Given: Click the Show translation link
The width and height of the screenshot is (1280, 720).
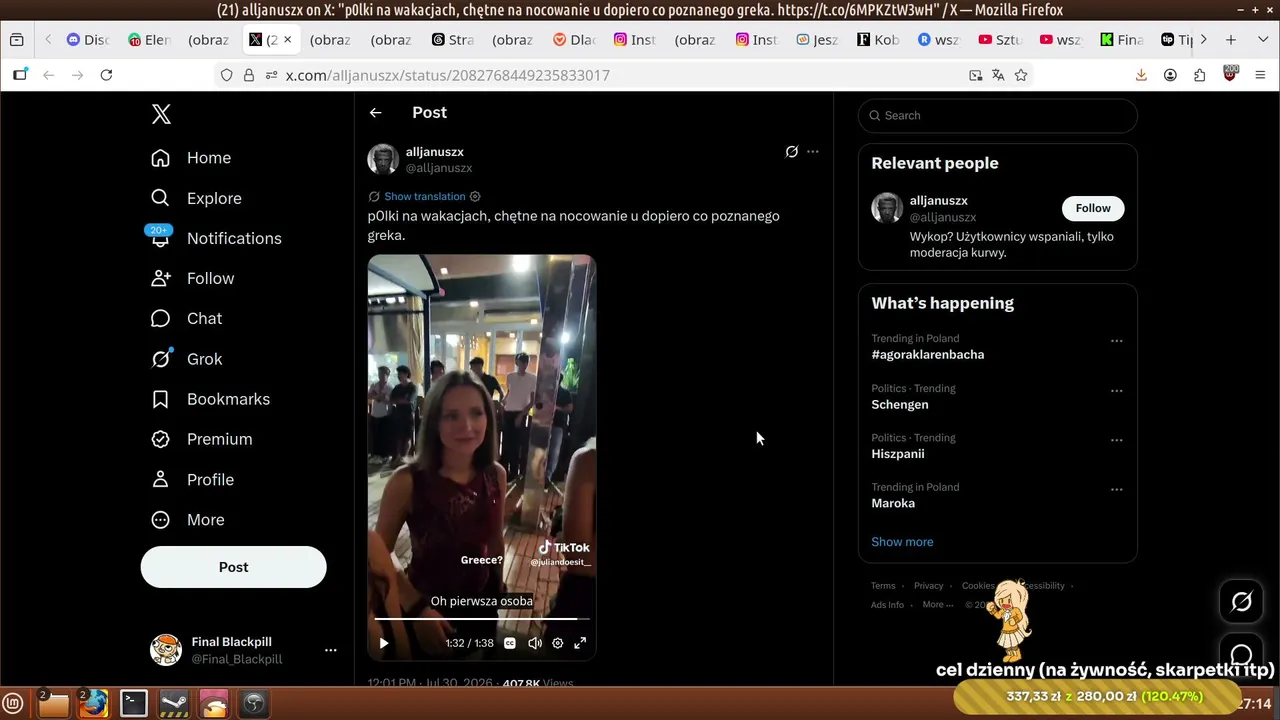Looking at the screenshot, I should pyautogui.click(x=425, y=196).
